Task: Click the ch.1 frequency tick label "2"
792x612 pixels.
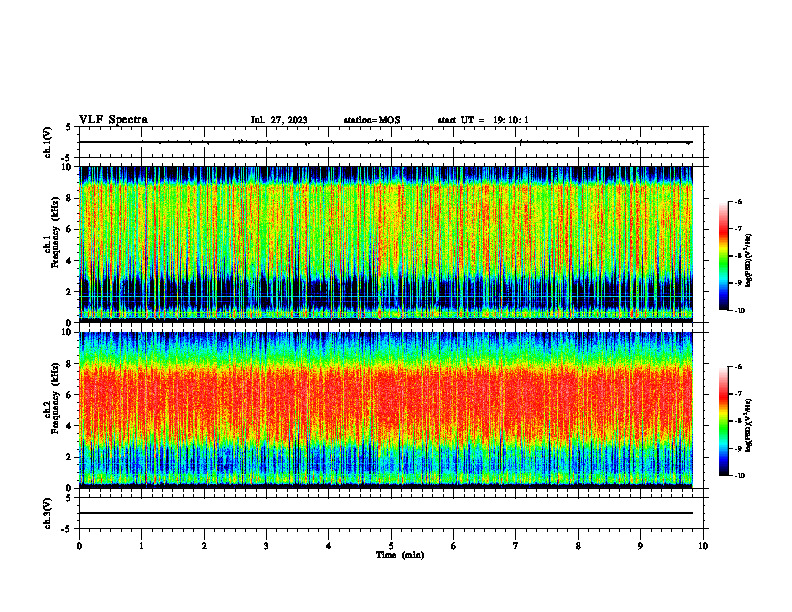Action: [69, 292]
